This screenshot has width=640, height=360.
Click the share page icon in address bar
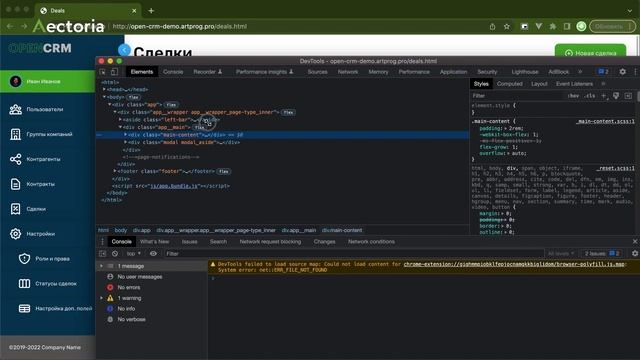click(x=492, y=27)
